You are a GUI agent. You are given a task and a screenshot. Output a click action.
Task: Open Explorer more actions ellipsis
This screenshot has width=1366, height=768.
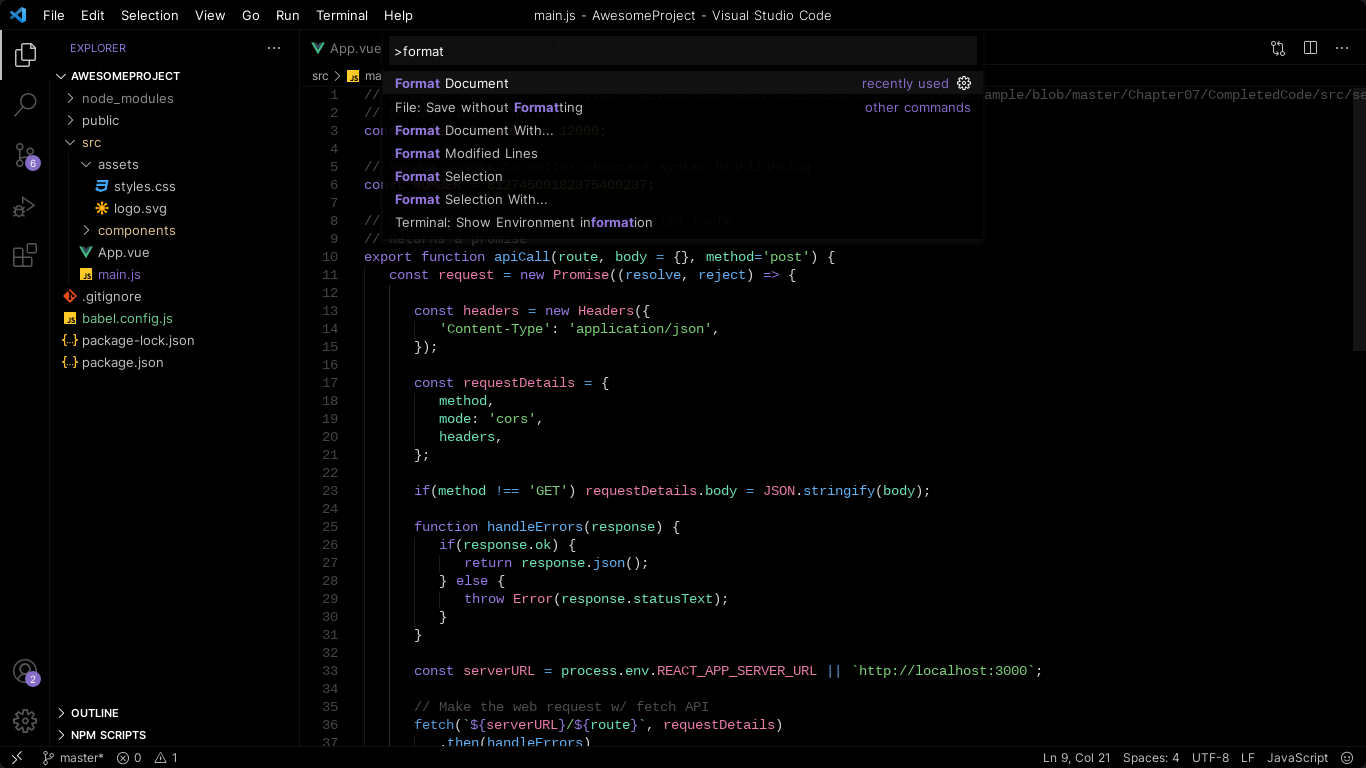pyautogui.click(x=274, y=48)
